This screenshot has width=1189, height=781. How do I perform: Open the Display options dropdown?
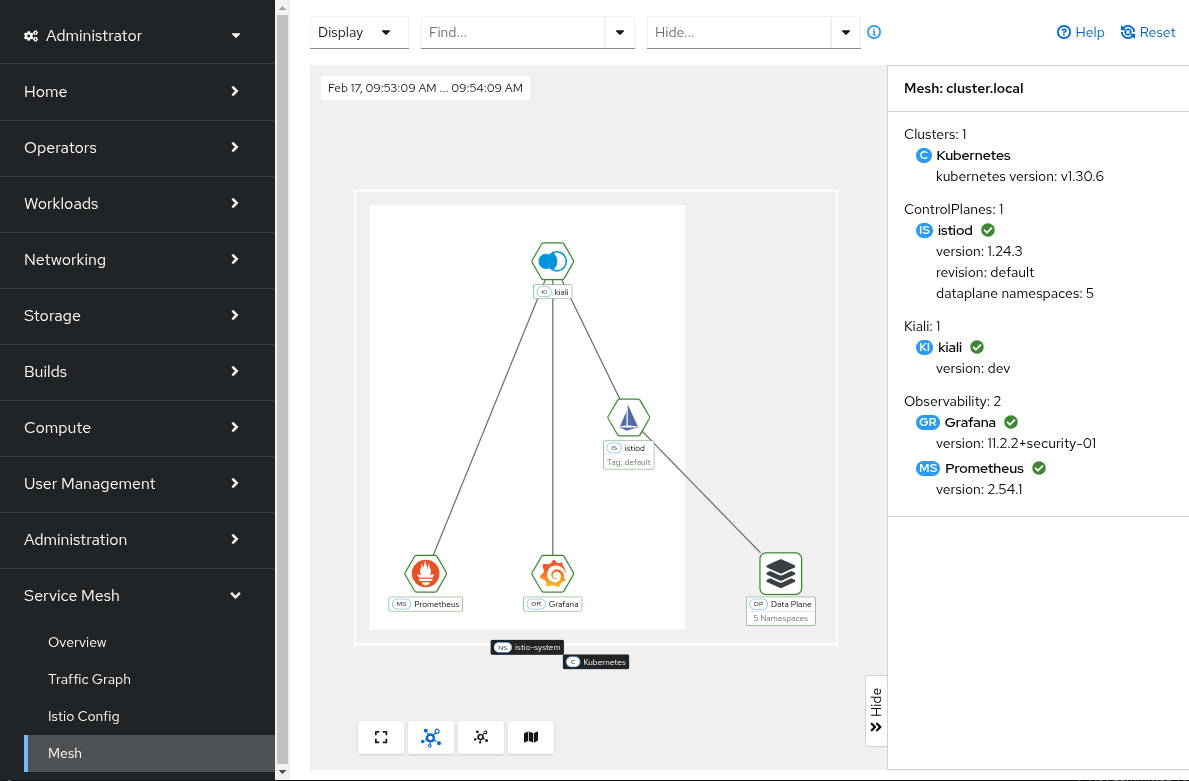click(x=358, y=32)
